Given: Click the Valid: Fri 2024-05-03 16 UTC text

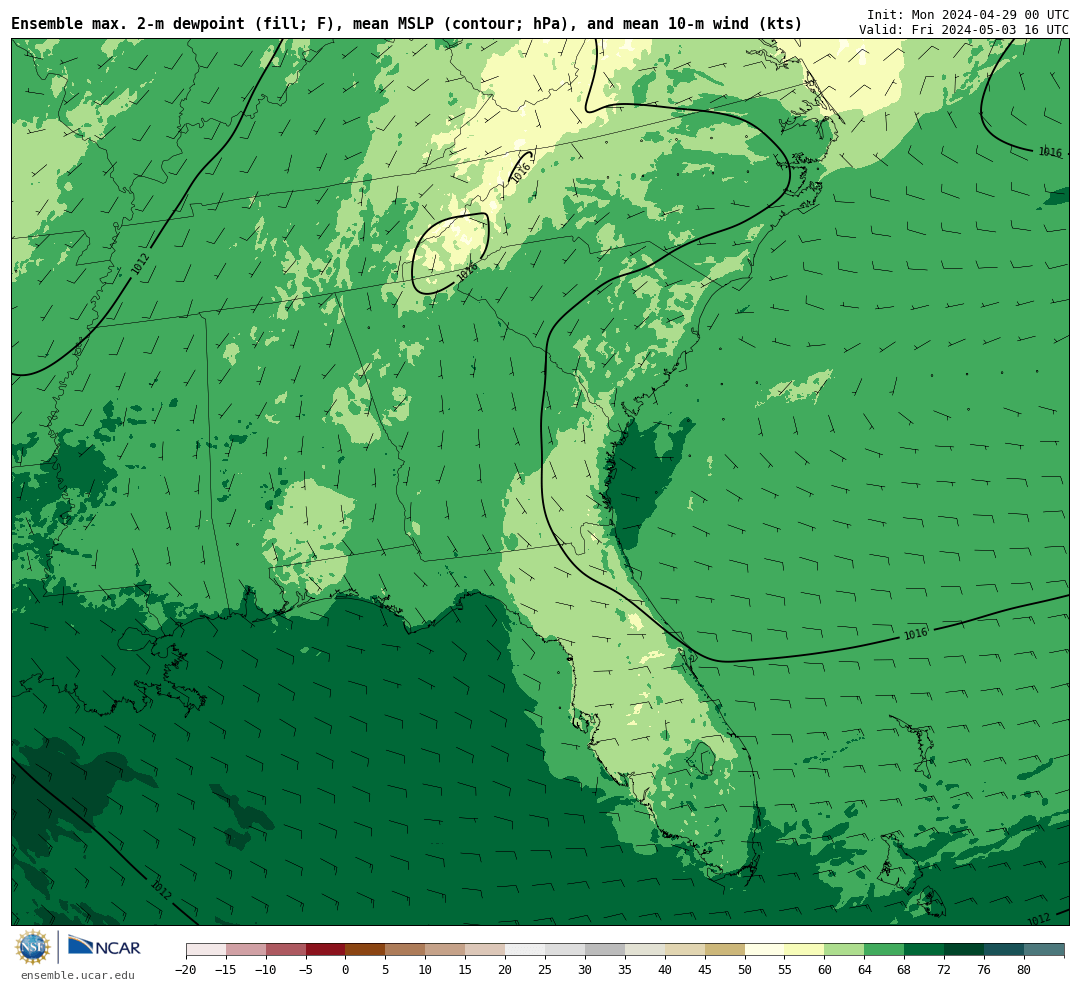Looking at the screenshot, I should 964,30.
